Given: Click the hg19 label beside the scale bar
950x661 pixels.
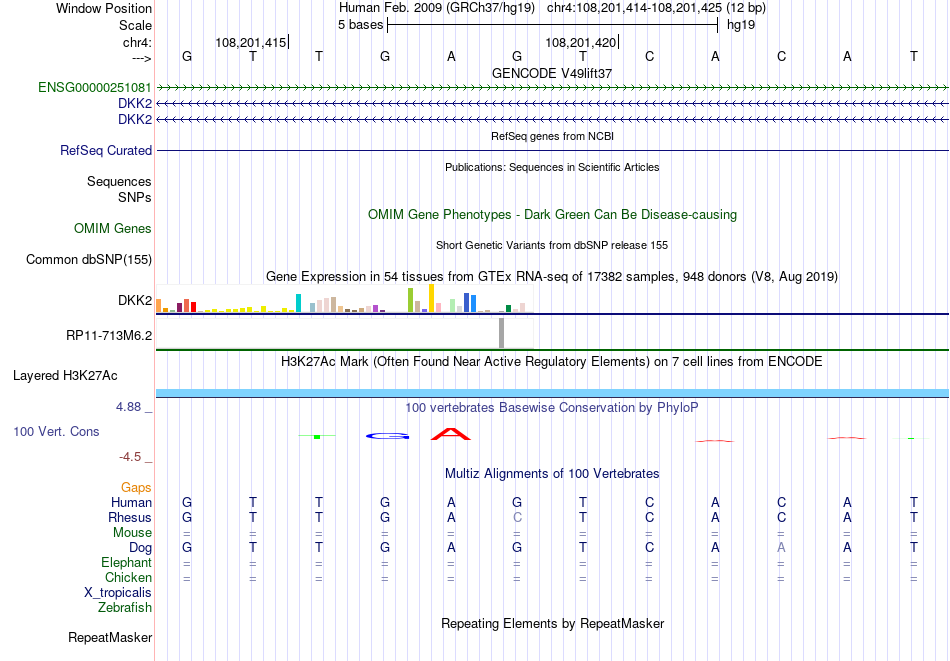Looking at the screenshot, I should 741,25.
